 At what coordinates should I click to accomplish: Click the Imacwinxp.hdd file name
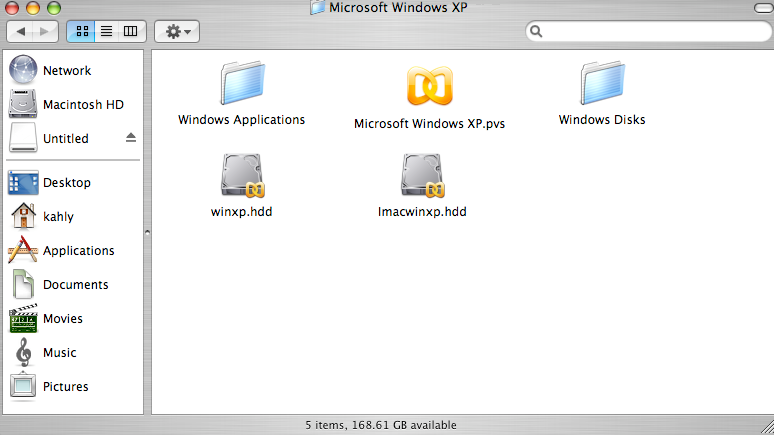click(422, 212)
